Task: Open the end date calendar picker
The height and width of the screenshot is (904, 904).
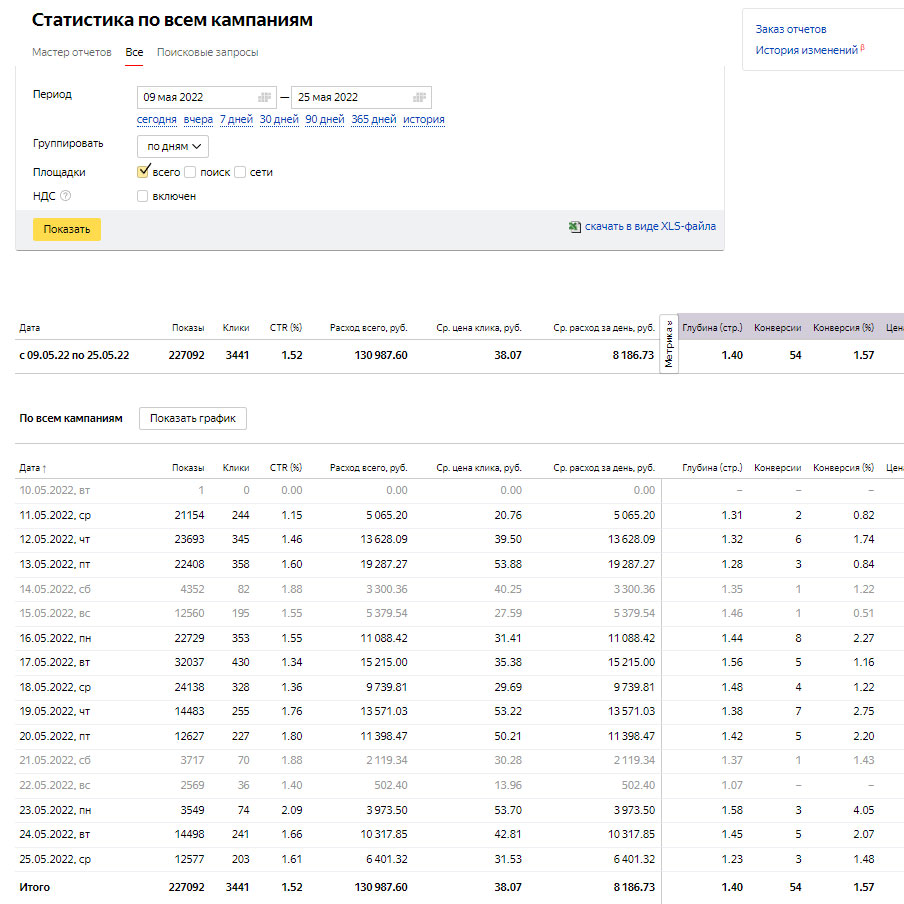Action: click(x=419, y=98)
